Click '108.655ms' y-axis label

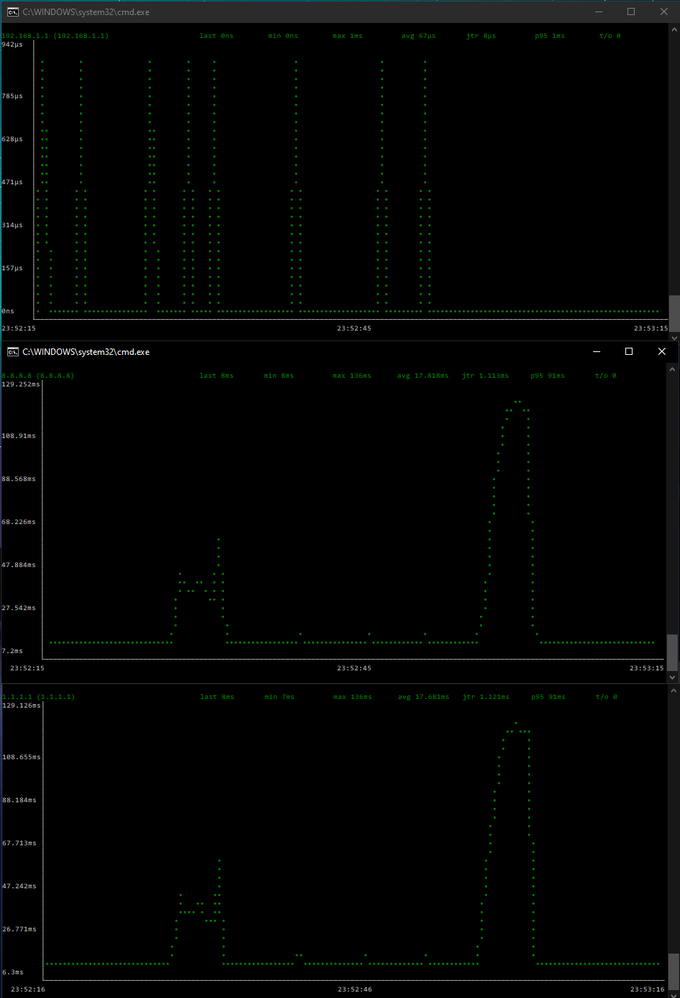coord(21,757)
